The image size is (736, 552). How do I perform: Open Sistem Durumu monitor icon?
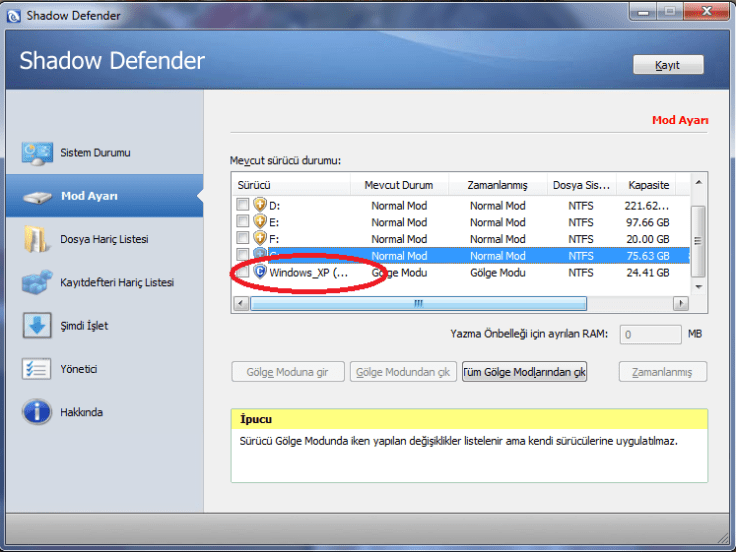(x=37, y=153)
